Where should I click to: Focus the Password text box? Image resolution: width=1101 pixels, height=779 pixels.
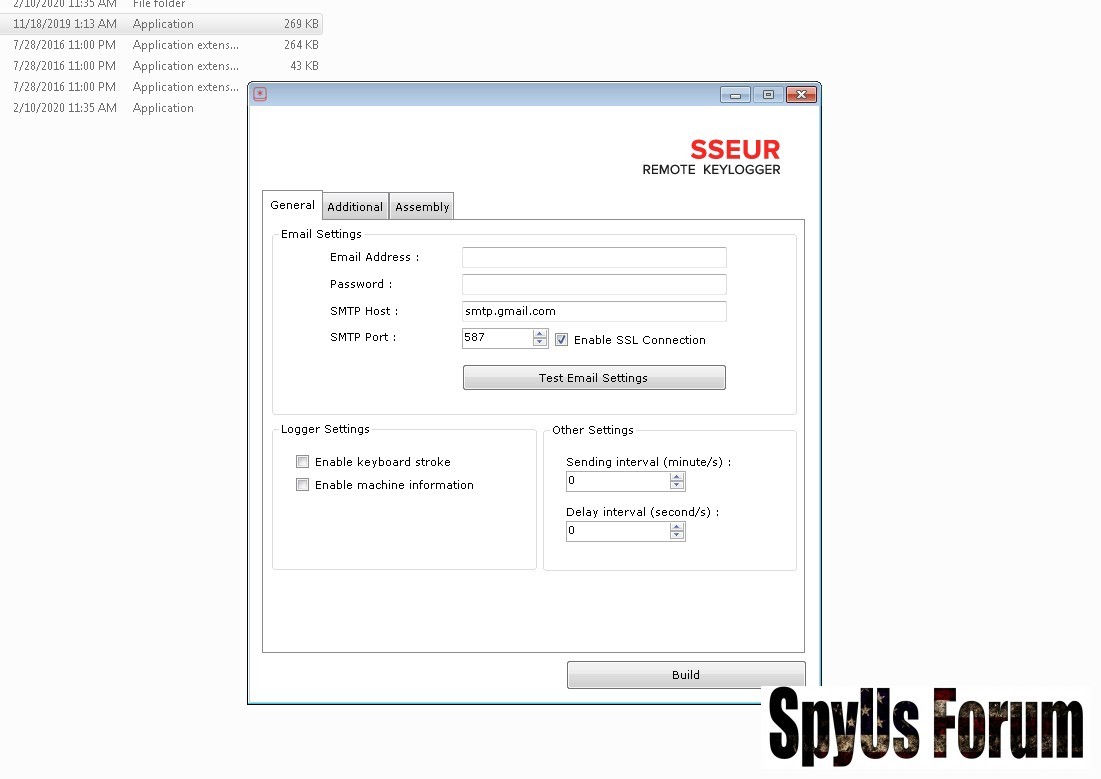(594, 285)
